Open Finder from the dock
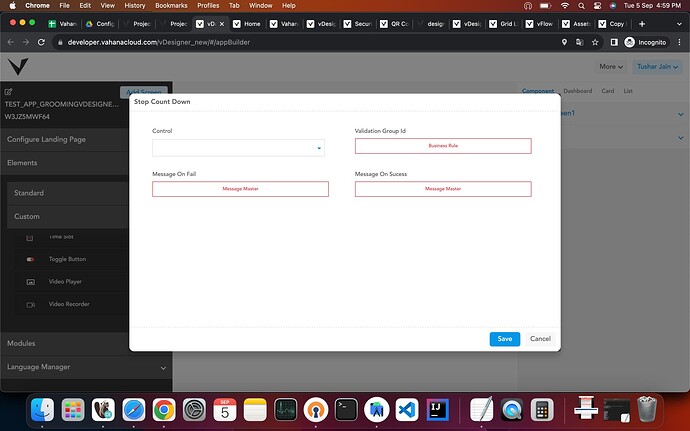Screen dimensions: 690x431 tap(42, 410)
